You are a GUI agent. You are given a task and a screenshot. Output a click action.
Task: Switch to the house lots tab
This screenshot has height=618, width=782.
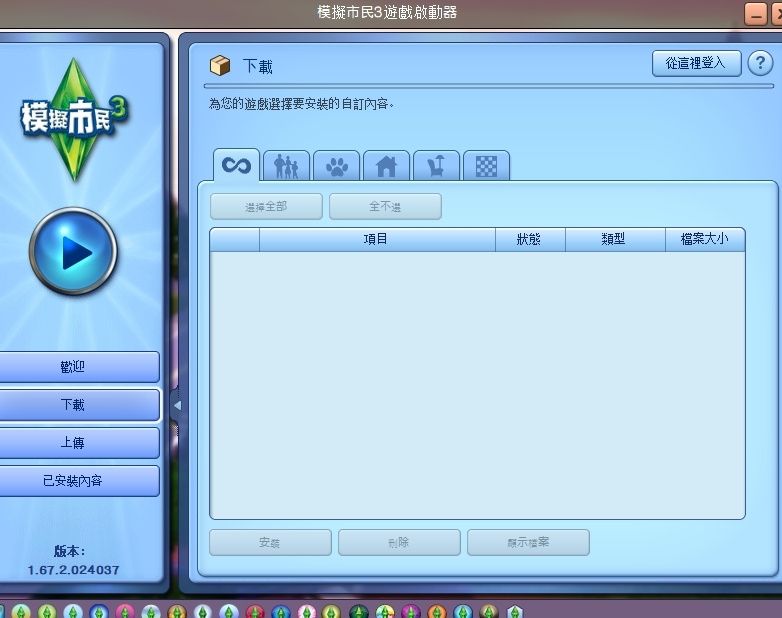click(387, 166)
